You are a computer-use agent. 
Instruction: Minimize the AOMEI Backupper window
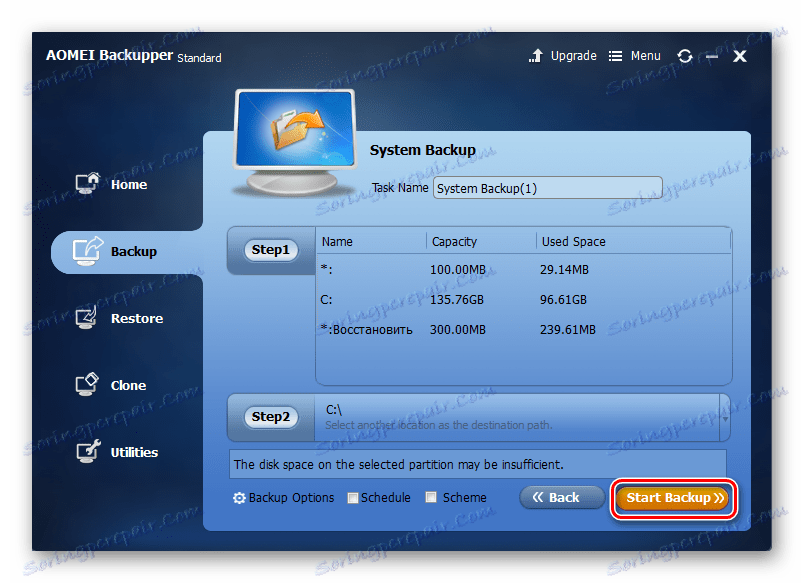[712, 56]
